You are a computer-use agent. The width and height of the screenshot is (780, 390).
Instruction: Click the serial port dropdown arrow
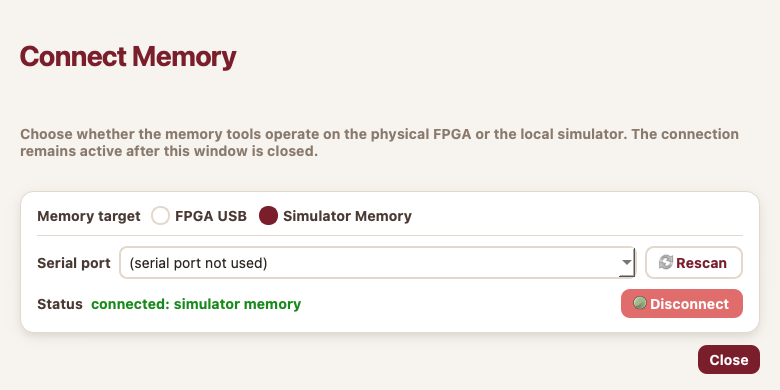click(626, 263)
